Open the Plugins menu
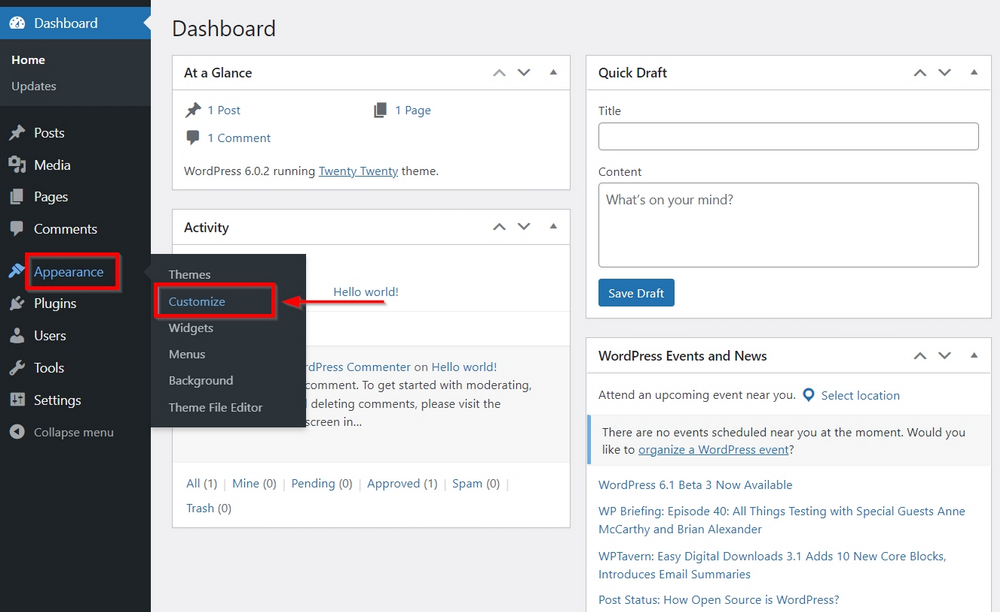Viewport: 1000px width, 612px height. coord(55,303)
